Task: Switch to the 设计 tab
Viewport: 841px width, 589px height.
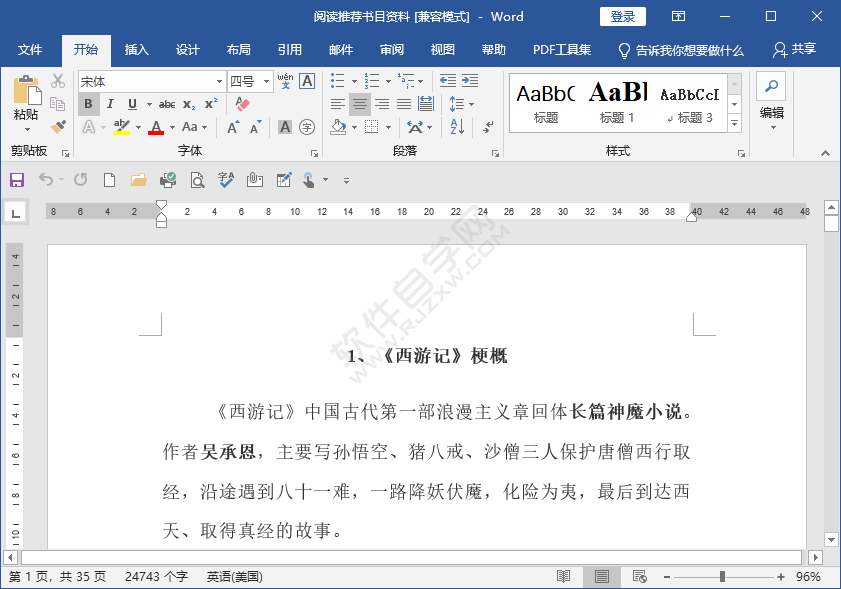Action: click(188, 50)
